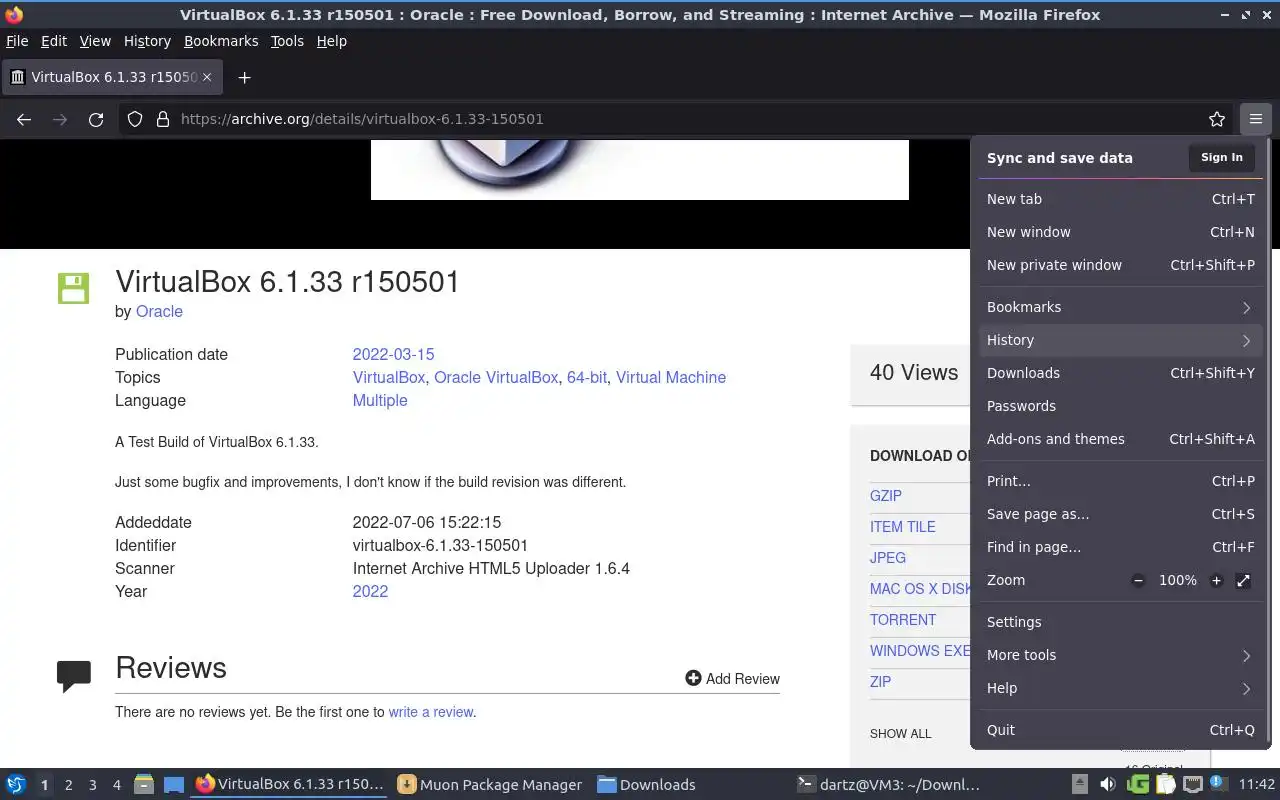The width and height of the screenshot is (1280, 800).
Task: Open the Virtual Machine topic link
Action: (671, 377)
